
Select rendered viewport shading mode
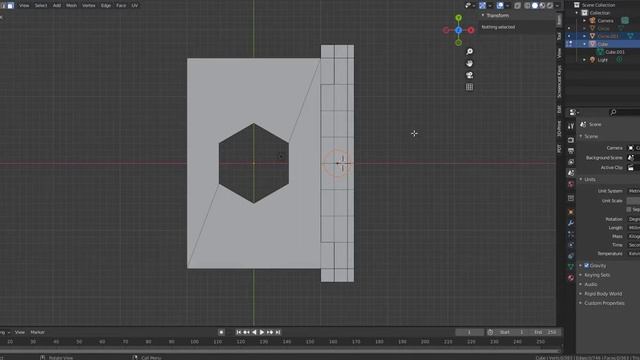(x=550, y=5)
